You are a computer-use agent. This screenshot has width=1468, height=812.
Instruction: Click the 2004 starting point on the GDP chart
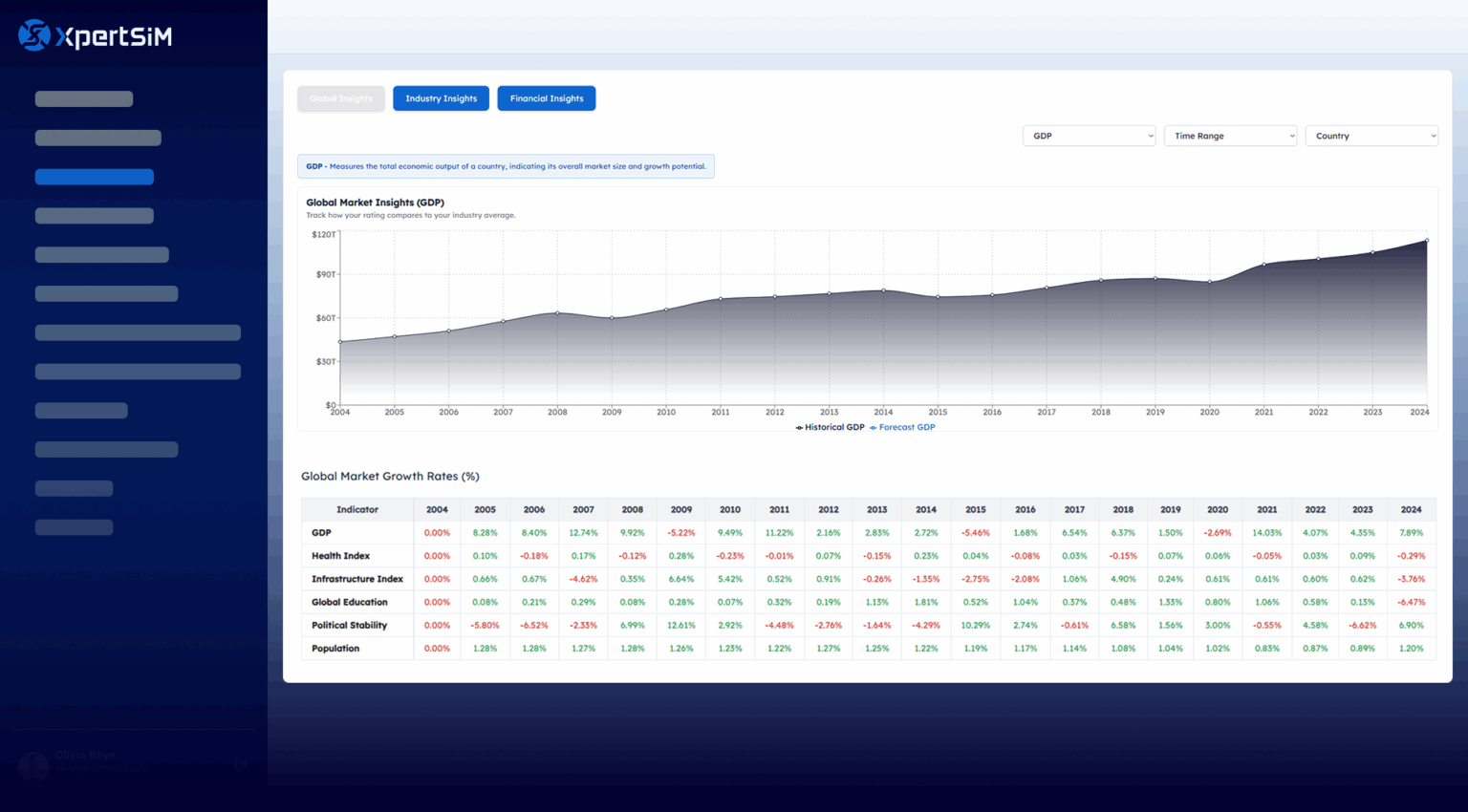pos(340,342)
